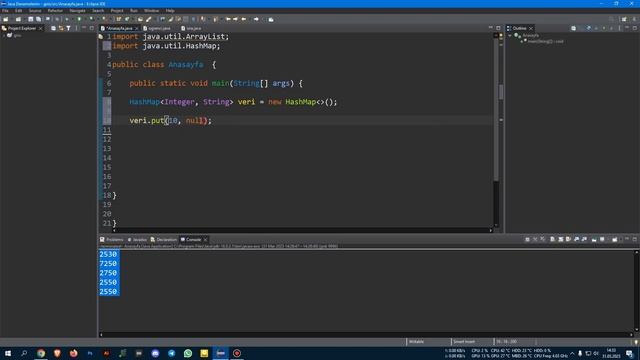Click the Filter icon in Project Explorer

click(x=68, y=28)
